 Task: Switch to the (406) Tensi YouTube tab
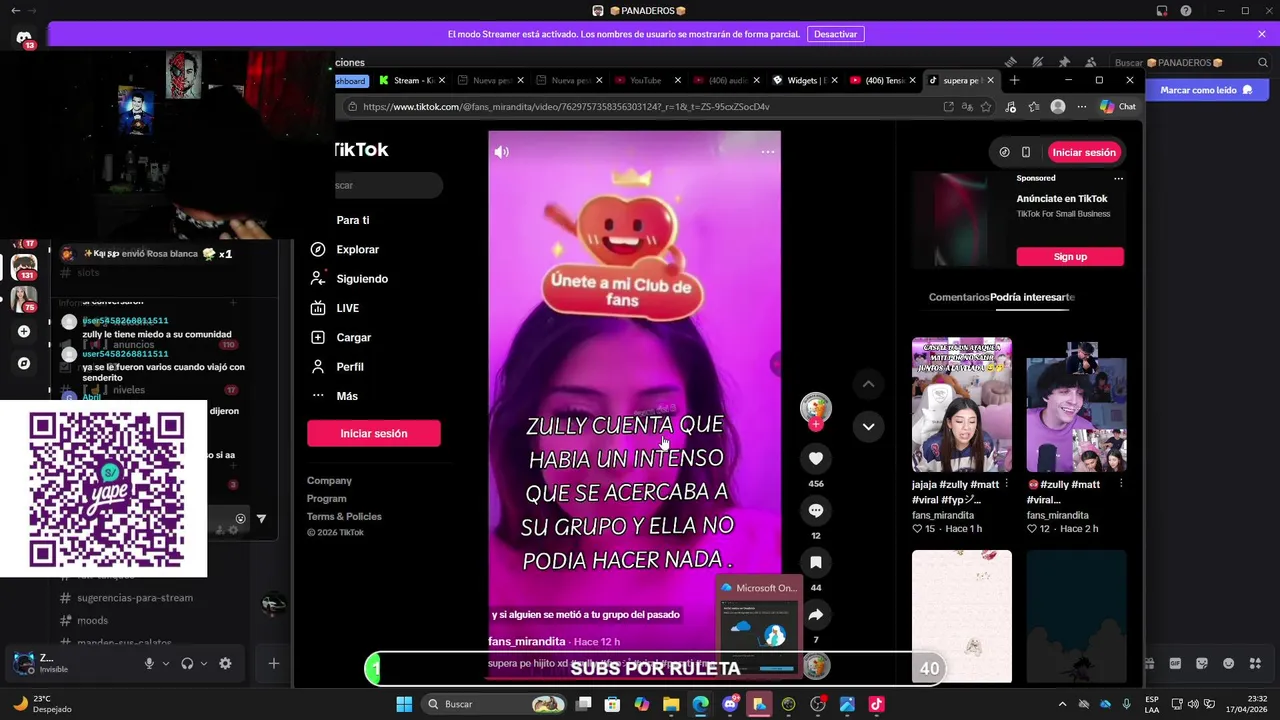tap(884, 80)
